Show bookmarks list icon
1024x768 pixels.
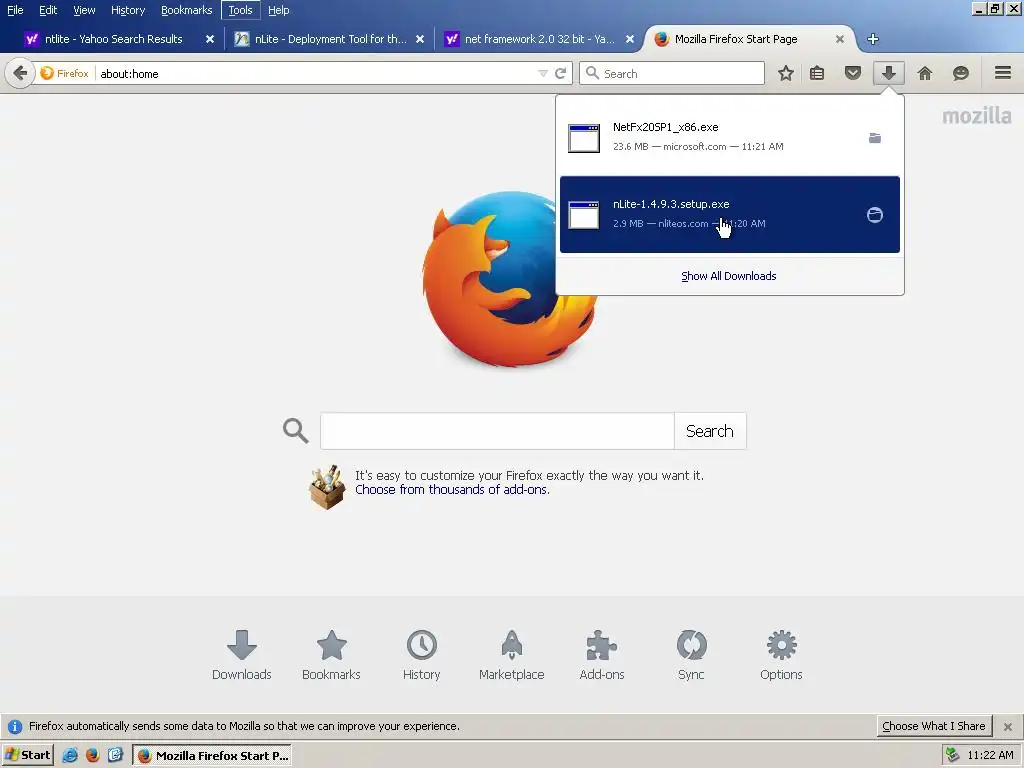click(817, 73)
